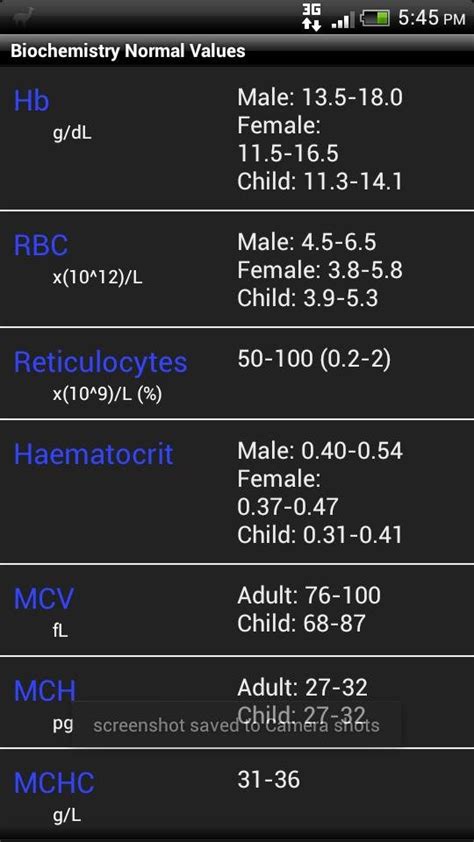This screenshot has width=474, height=842.
Task: Tap the MCHC 31-36 value
Action: click(x=268, y=780)
